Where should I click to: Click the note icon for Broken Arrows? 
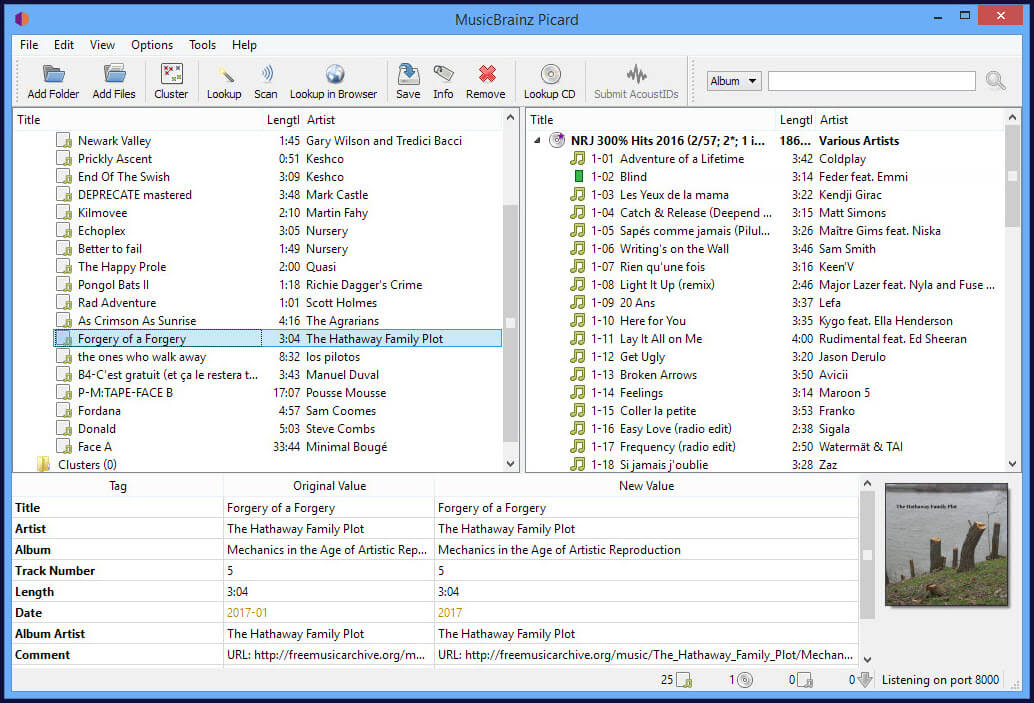(x=578, y=375)
